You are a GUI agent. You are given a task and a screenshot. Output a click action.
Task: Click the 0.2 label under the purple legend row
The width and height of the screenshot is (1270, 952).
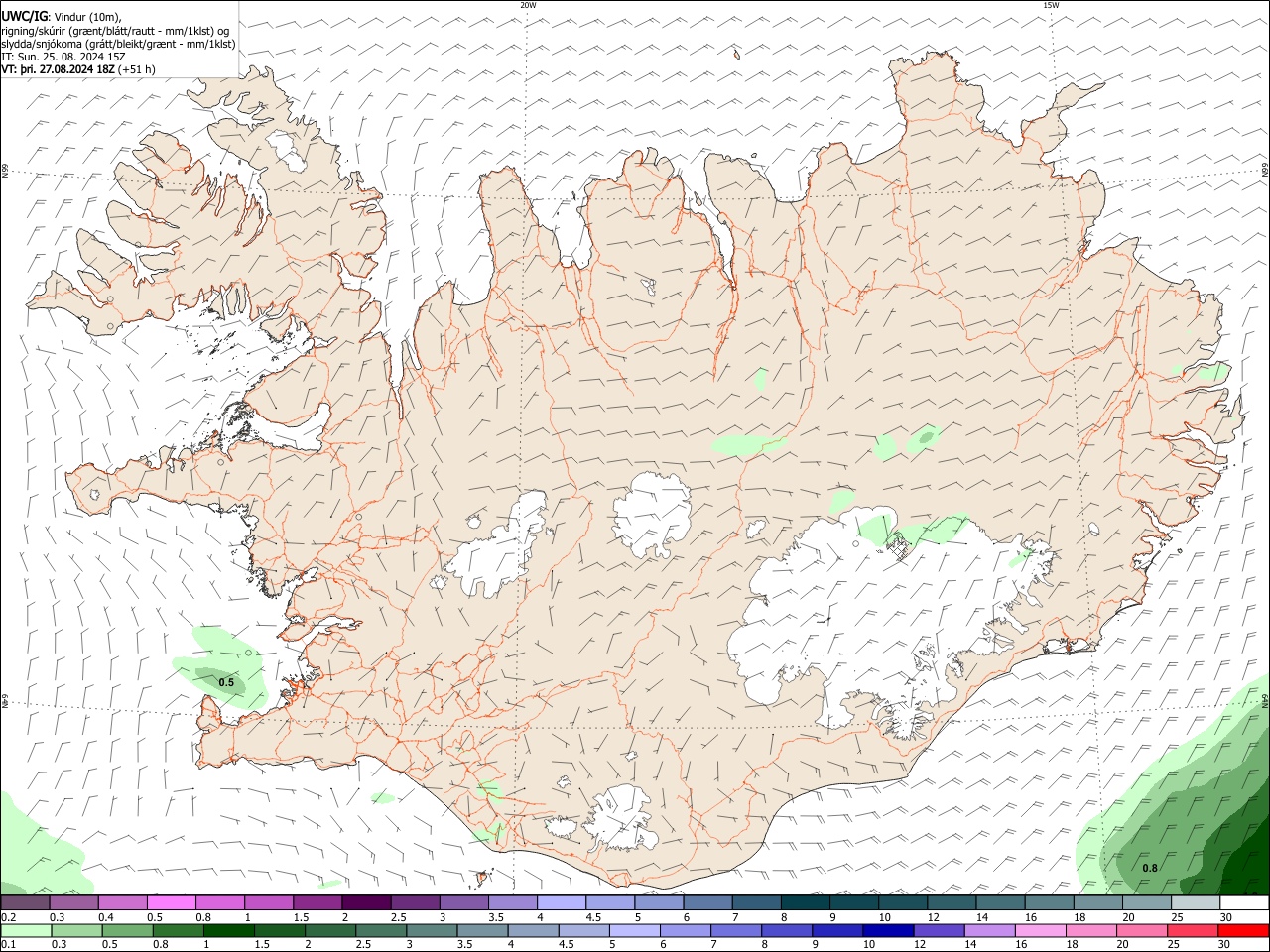[x=7, y=917]
